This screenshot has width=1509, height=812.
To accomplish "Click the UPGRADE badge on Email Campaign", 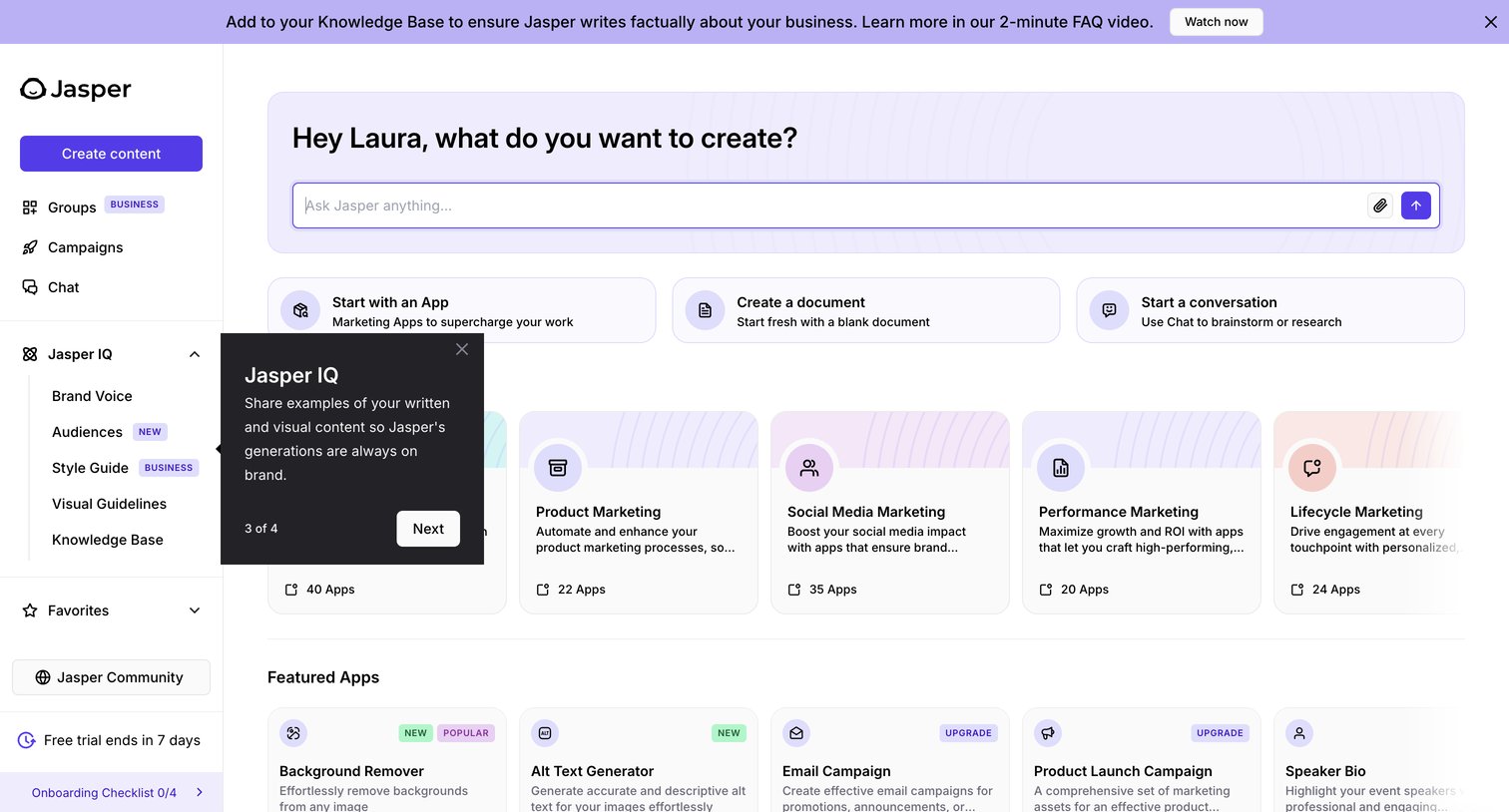I will 968,733.
